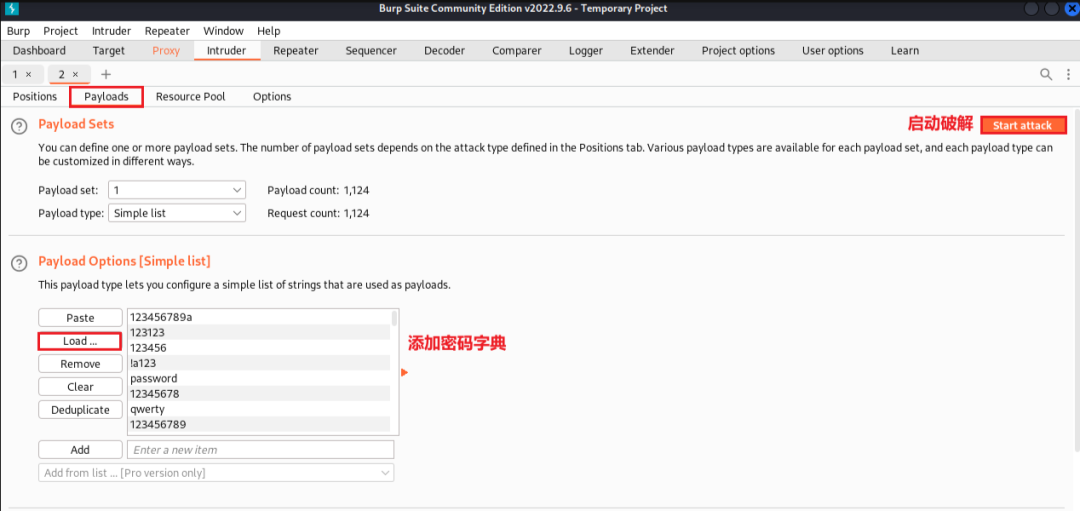Image resolution: width=1080 pixels, height=511 pixels.
Task: Click the Paste button
Action: coord(80,317)
